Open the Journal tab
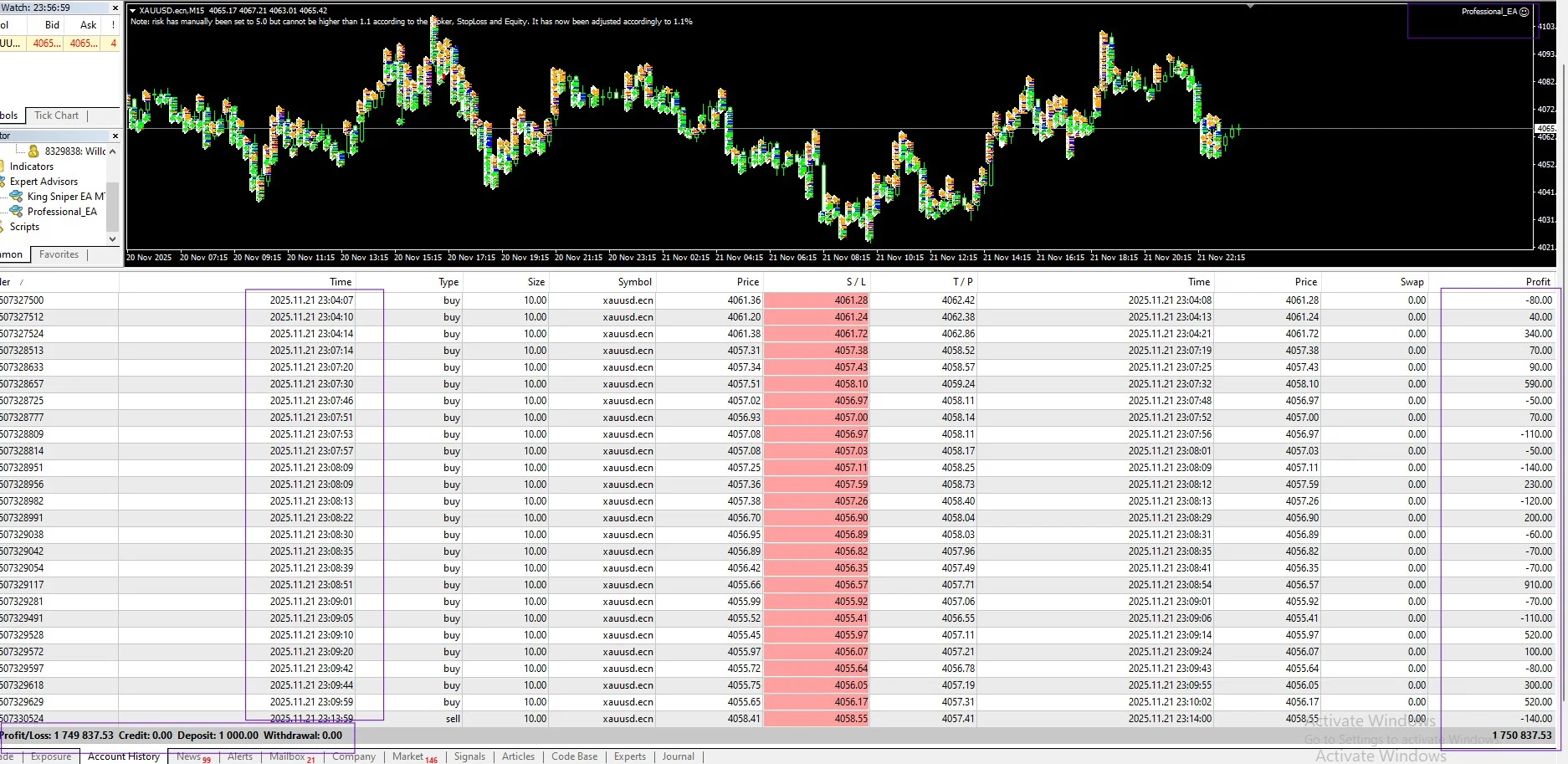Screen dimensions: 1568x764 pyautogui.click(x=678, y=756)
